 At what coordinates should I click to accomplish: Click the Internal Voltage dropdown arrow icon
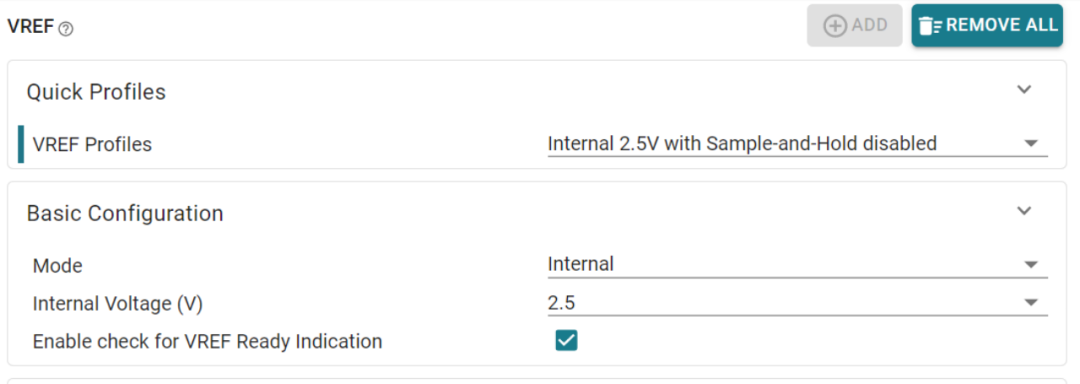(x=1031, y=303)
